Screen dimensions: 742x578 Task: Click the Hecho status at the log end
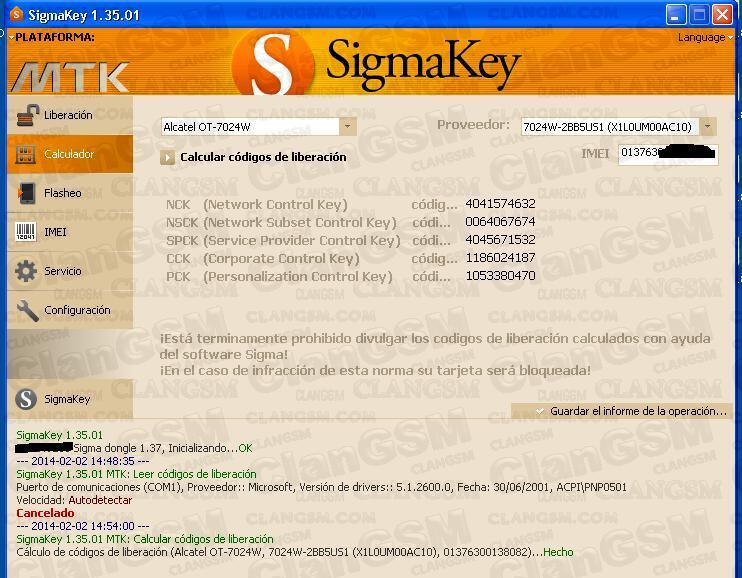click(x=558, y=552)
